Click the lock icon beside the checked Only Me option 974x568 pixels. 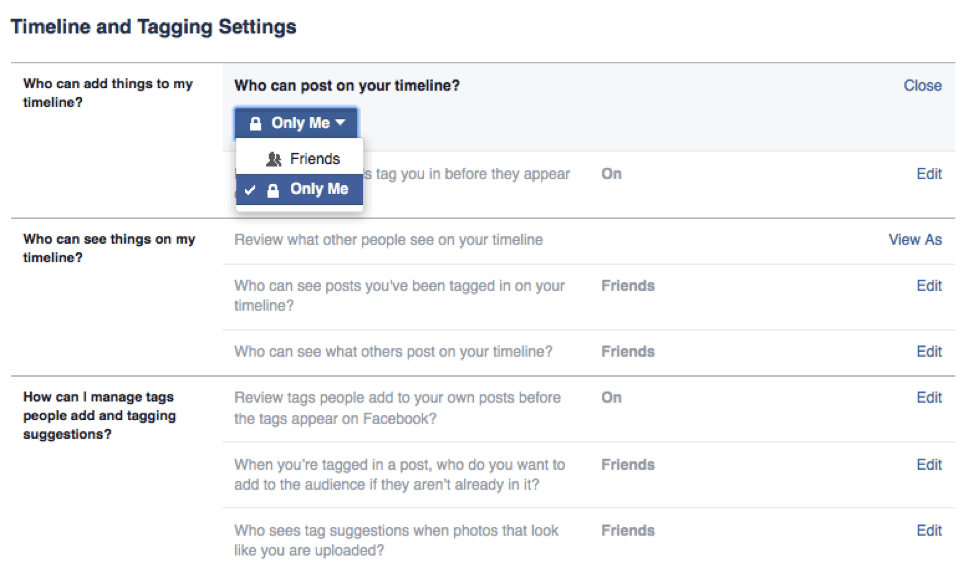point(273,189)
